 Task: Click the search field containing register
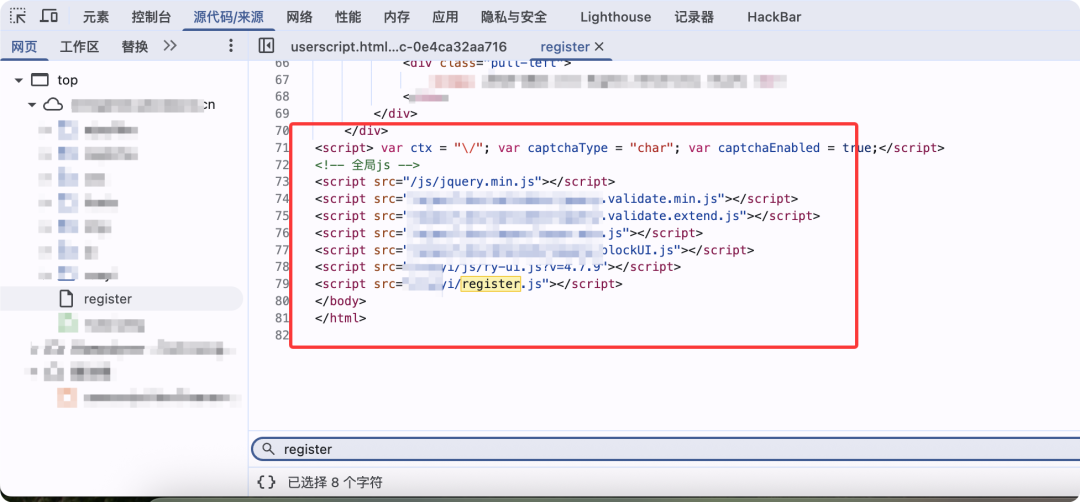[x=665, y=449]
